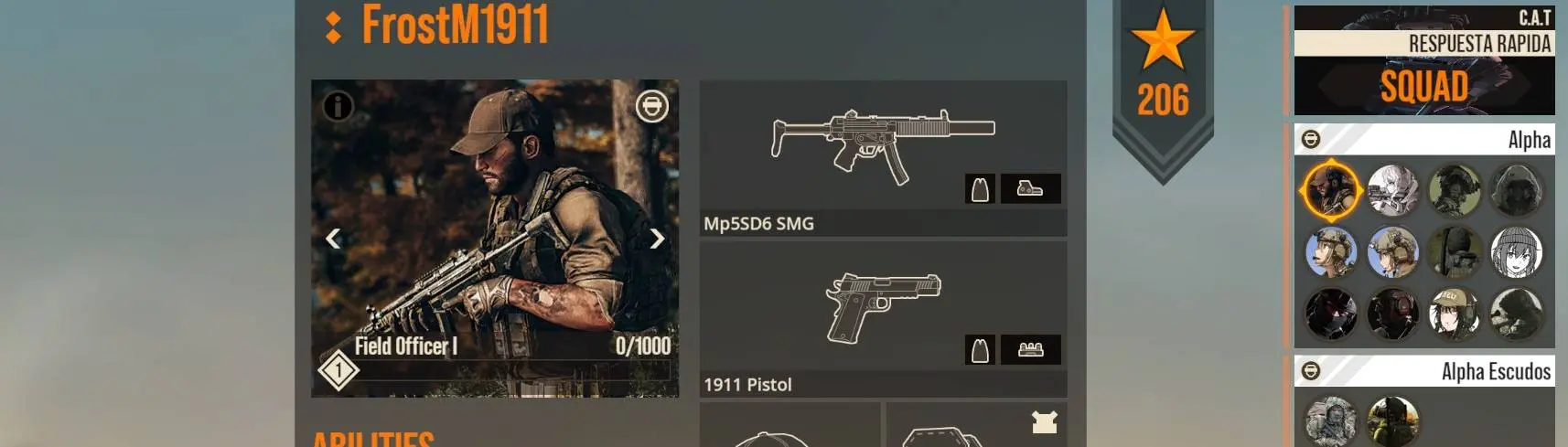The height and width of the screenshot is (447, 1568).
Task: Click the helmet icon on portrait top-right
Action: coord(652,107)
